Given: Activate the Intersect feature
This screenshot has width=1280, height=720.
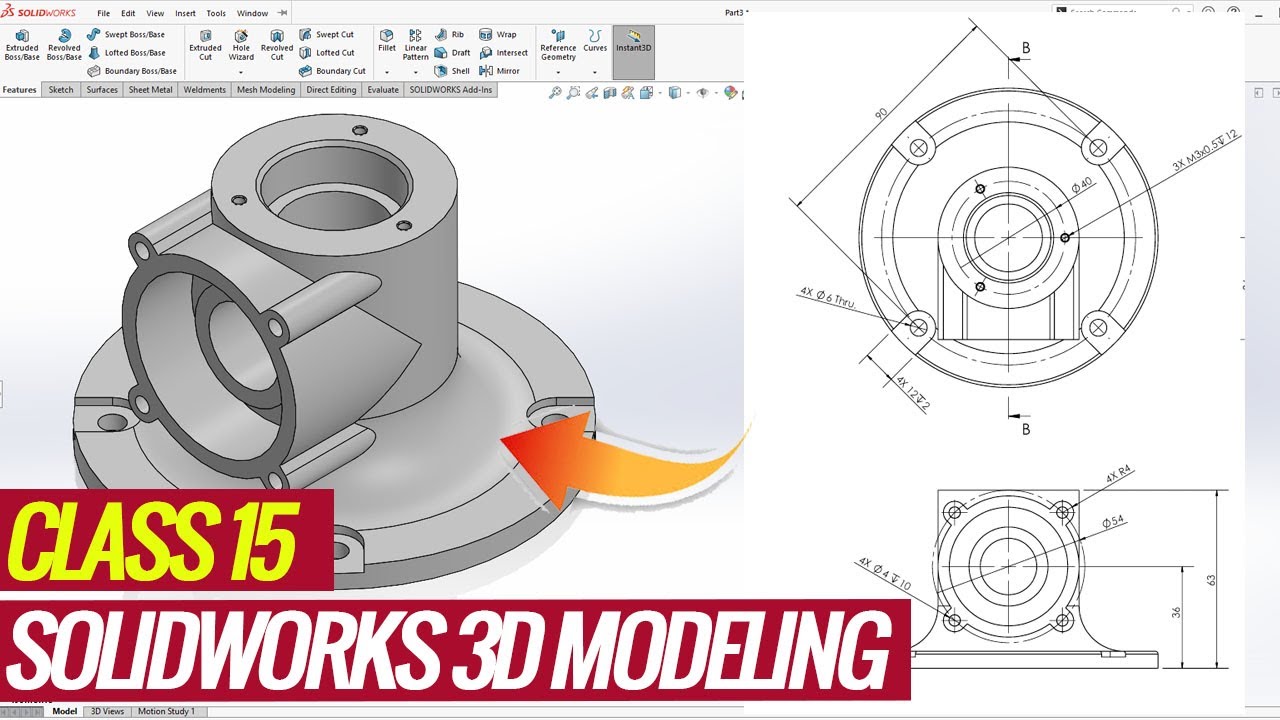Looking at the screenshot, I should coord(503,53).
